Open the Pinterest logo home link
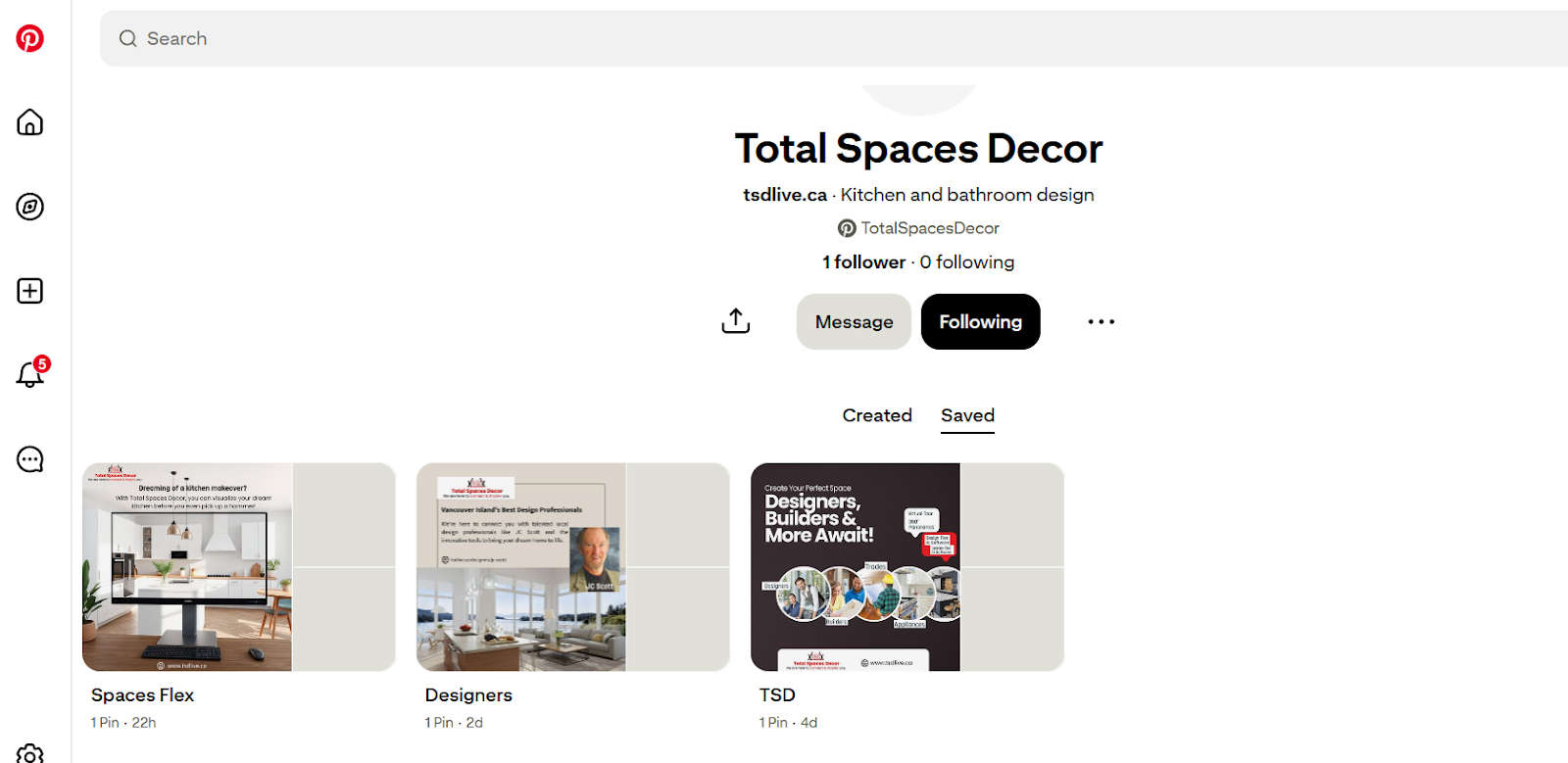This screenshot has width=1568, height=763. tap(30, 38)
